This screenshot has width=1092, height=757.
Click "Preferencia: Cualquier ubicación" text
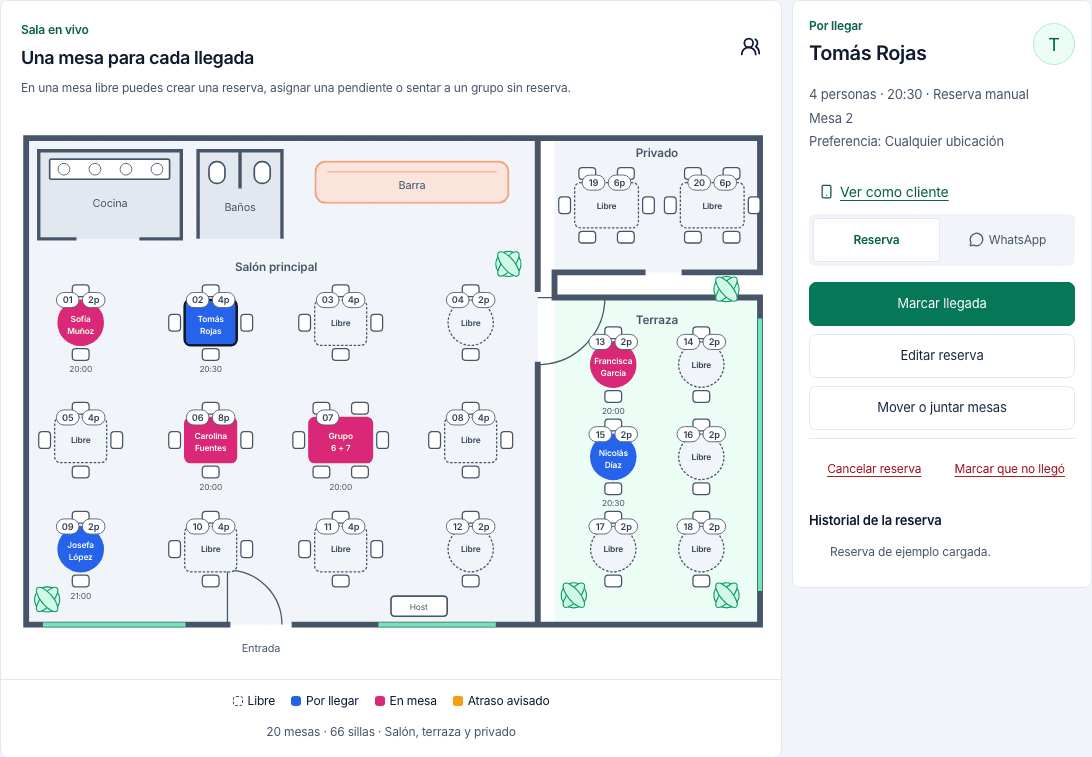(906, 141)
